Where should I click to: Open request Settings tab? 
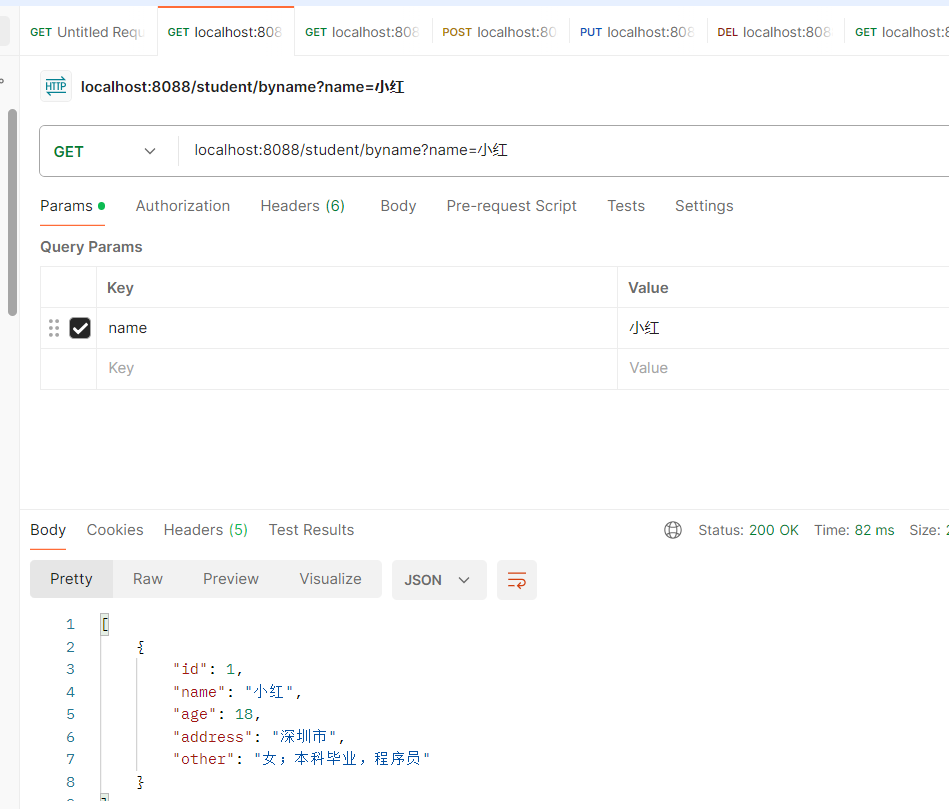click(704, 206)
